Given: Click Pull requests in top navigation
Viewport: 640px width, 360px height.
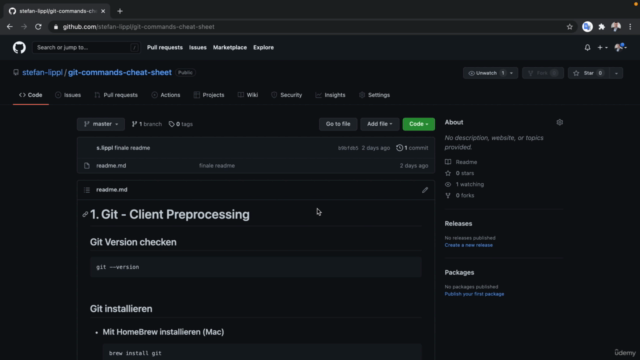Looking at the screenshot, I should [x=164, y=47].
